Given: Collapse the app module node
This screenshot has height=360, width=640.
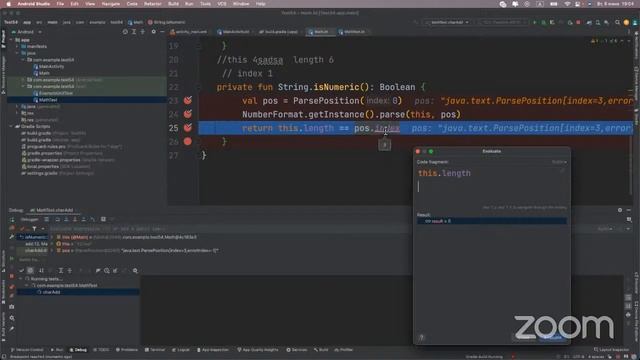Looking at the screenshot, I should pyautogui.click(x=12, y=40).
